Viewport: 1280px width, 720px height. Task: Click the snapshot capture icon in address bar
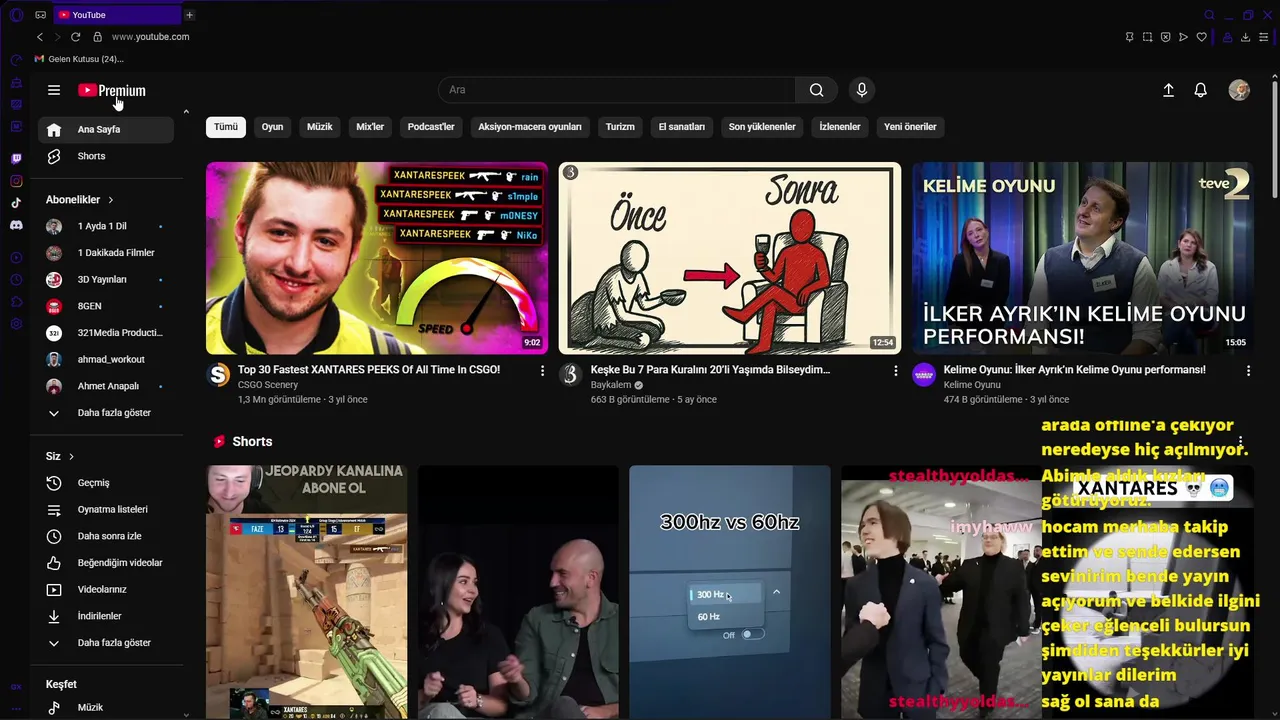(1147, 37)
